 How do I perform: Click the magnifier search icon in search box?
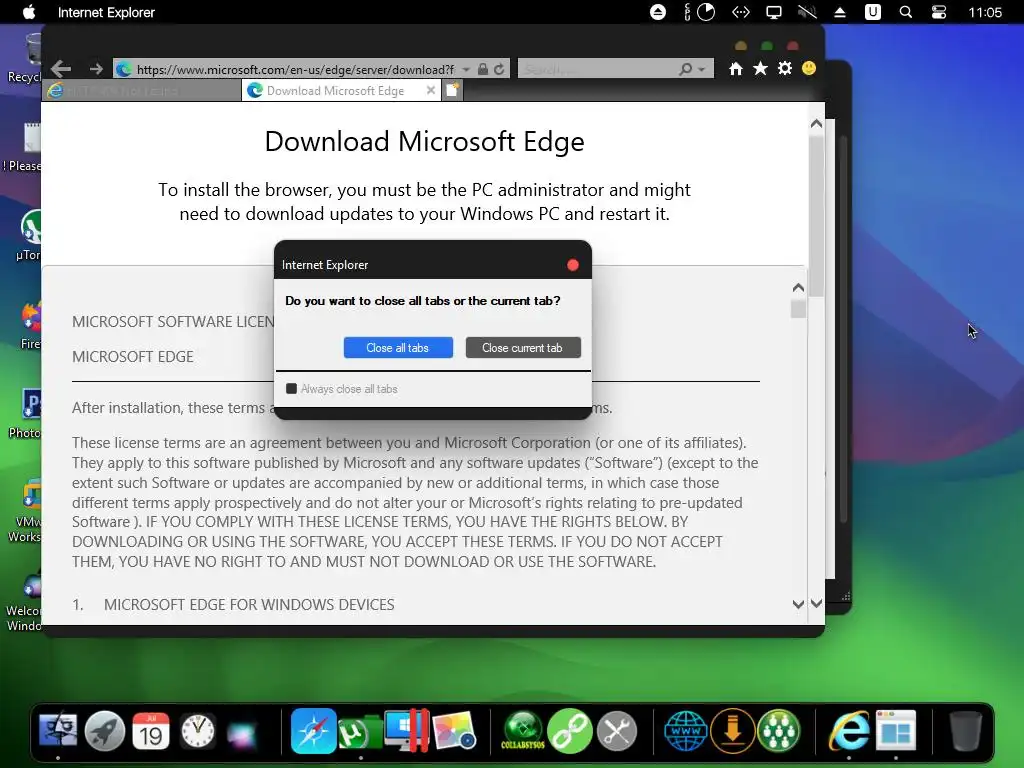point(685,69)
